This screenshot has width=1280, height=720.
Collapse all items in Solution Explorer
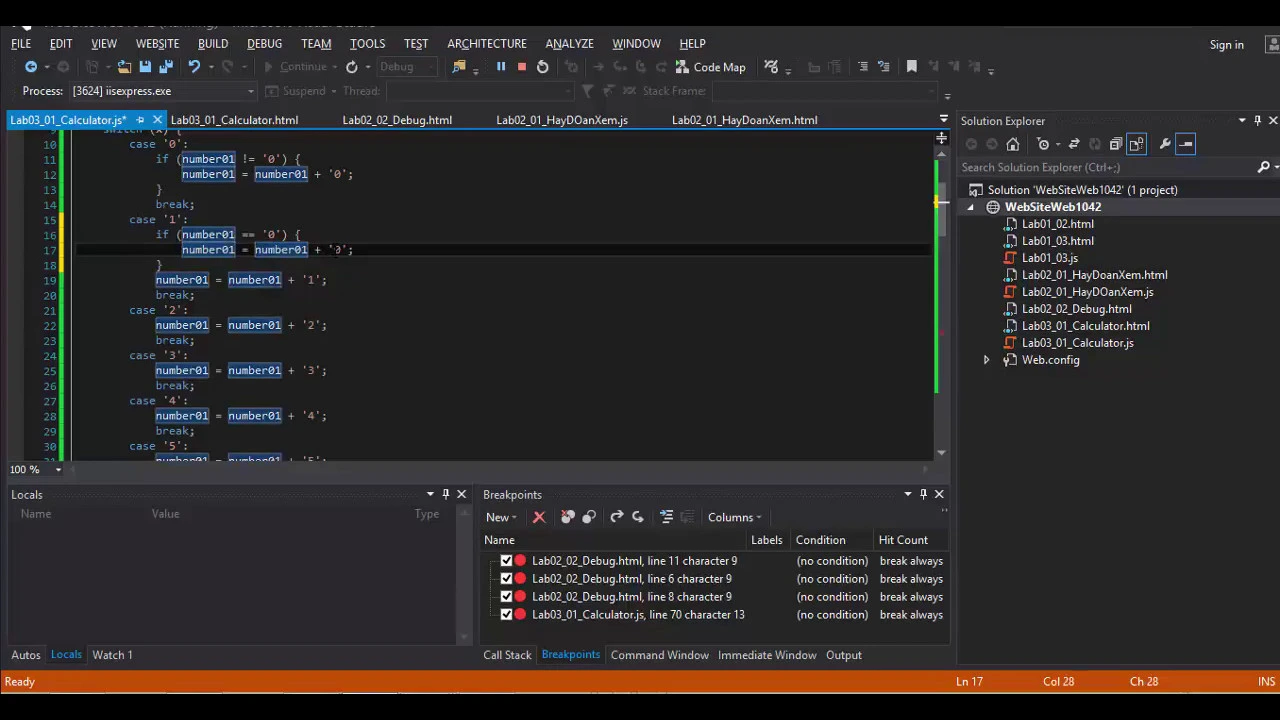point(1116,144)
